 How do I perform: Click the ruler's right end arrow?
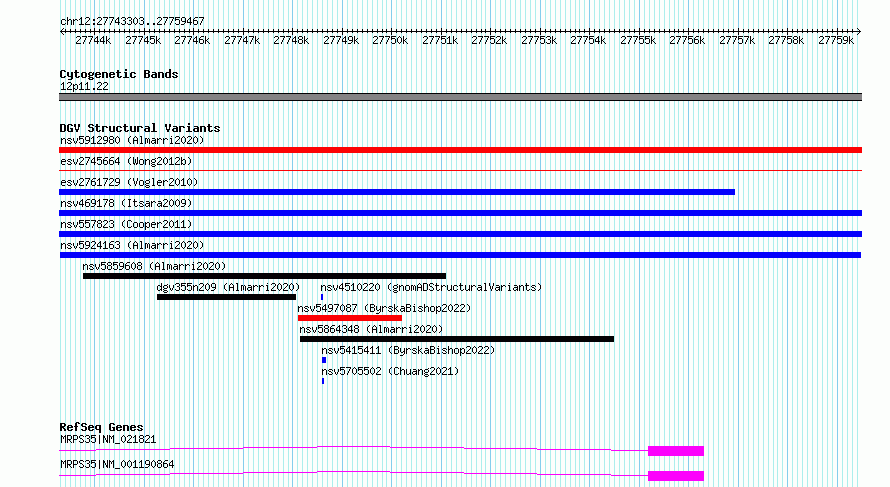click(x=859, y=31)
